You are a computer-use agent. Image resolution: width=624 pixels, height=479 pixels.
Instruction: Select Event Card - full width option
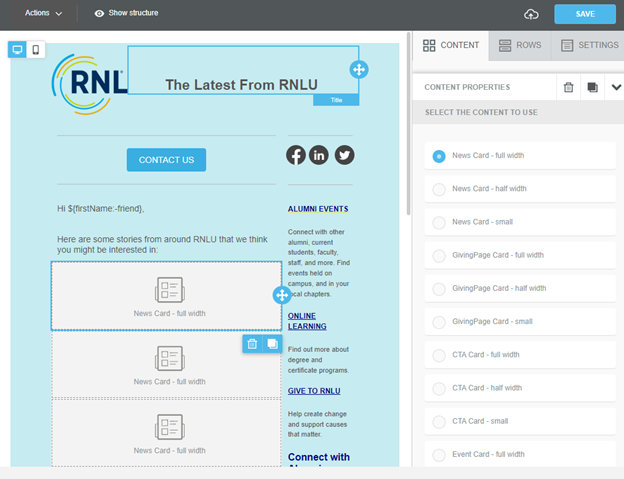pyautogui.click(x=520, y=454)
